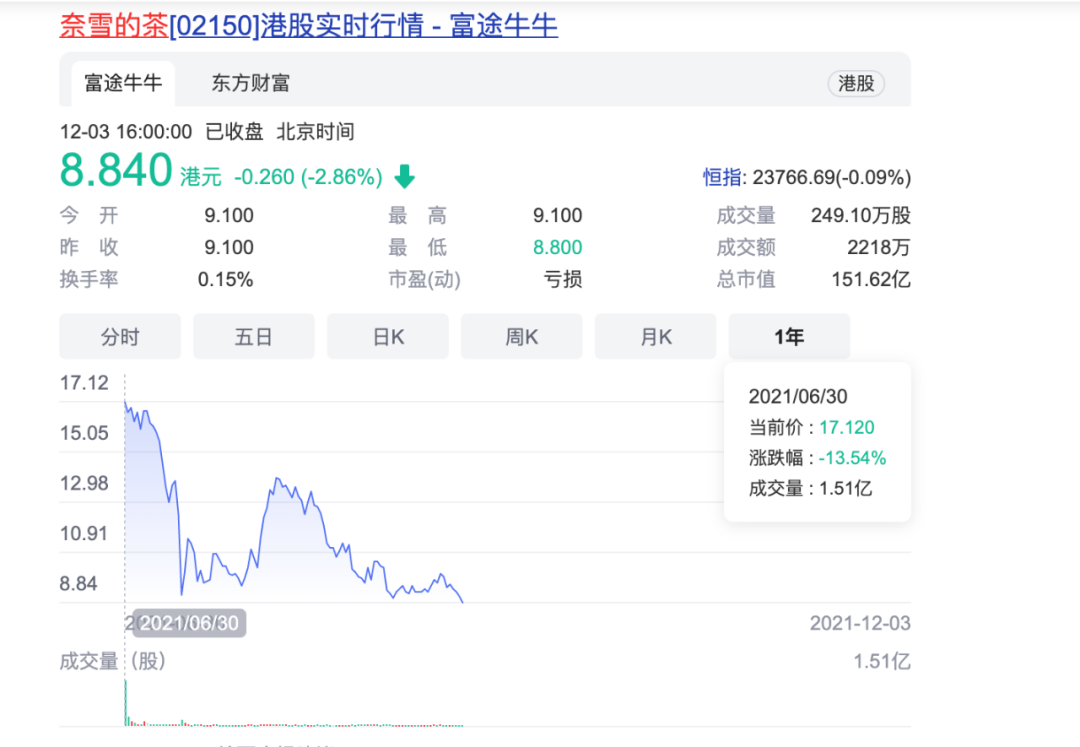This screenshot has width=1080, height=747.
Task: Select the 月K chart view
Action: coord(656,337)
